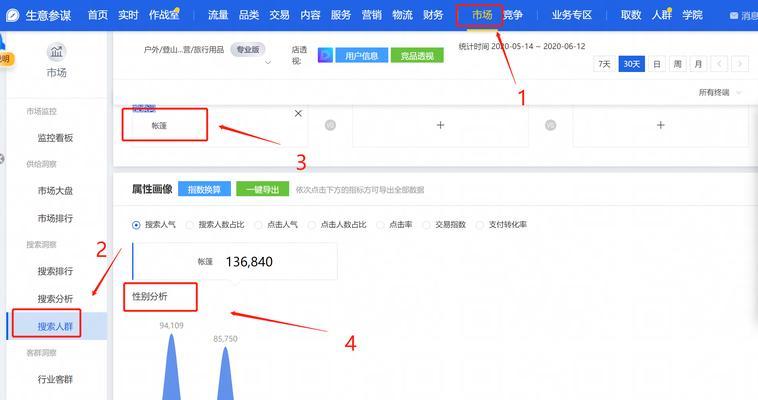Image resolution: width=758 pixels, height=400 pixels.
Task: Go to previous date period arrow
Action: [x=719, y=64]
